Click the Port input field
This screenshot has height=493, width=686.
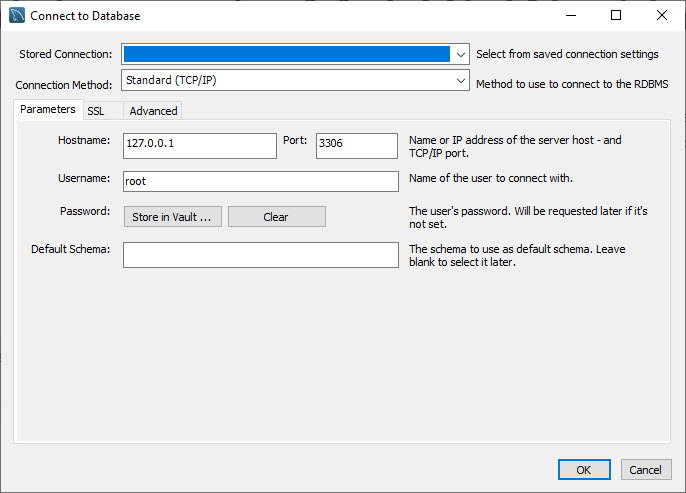[x=357, y=146]
